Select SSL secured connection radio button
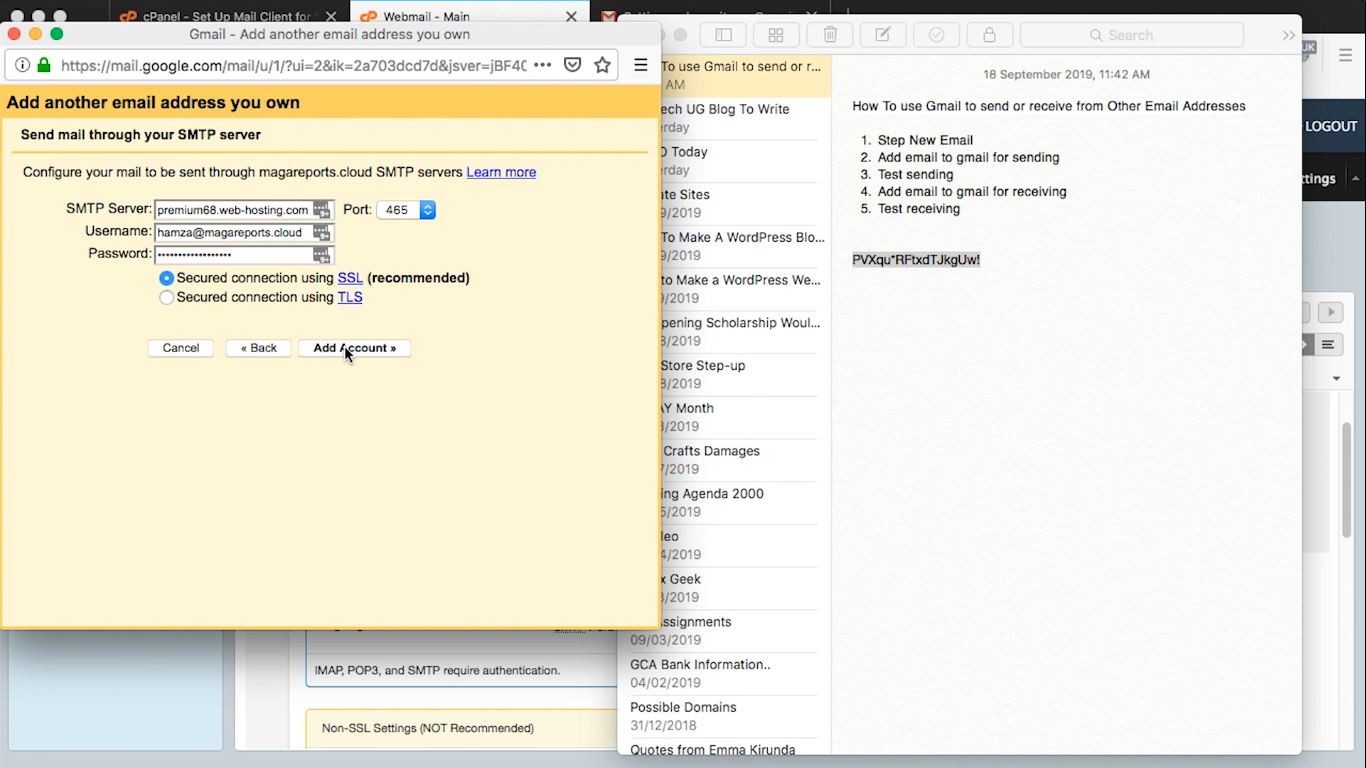This screenshot has height=768, width=1366. point(166,278)
